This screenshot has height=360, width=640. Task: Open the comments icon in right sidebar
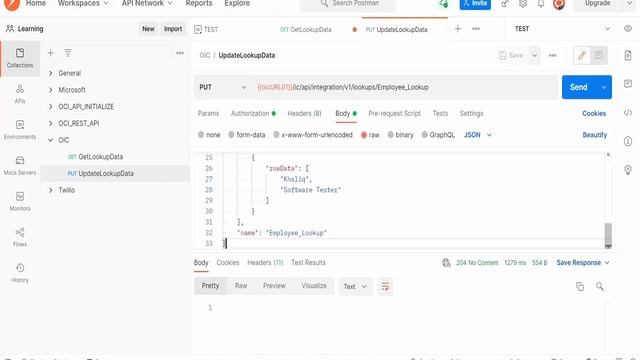click(628, 84)
